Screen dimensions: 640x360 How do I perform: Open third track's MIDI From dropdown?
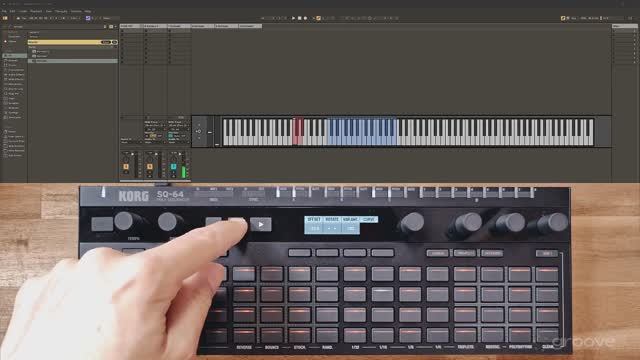[x=178, y=125]
